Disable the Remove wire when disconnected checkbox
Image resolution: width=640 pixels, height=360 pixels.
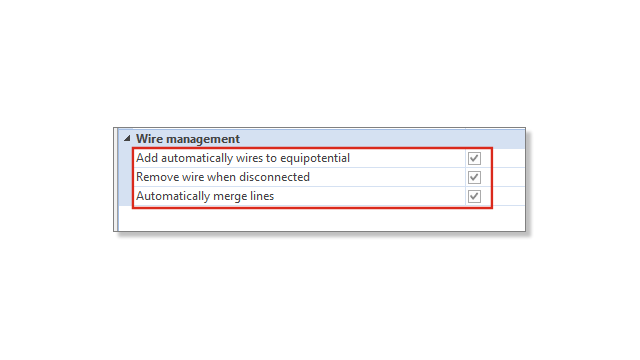tap(474, 177)
